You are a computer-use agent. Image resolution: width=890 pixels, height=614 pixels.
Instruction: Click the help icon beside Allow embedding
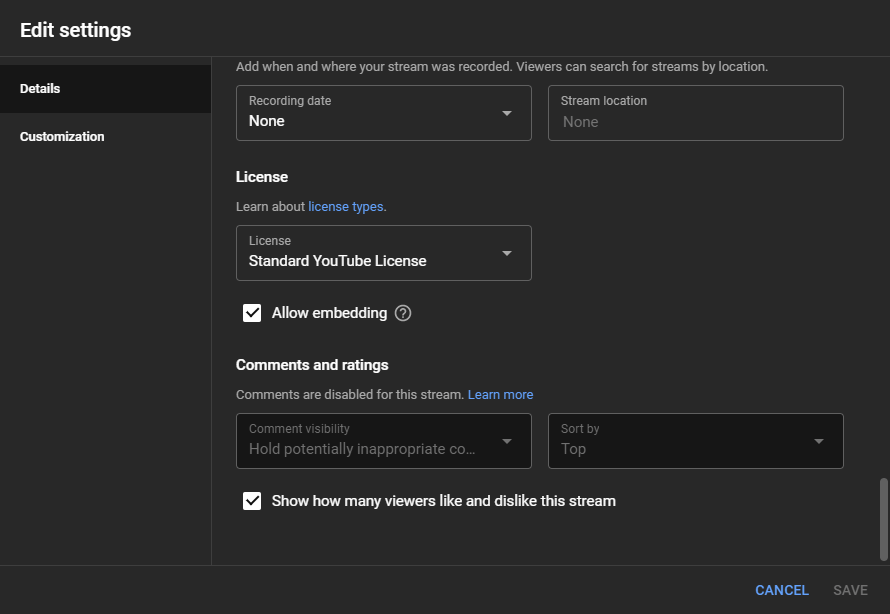(x=403, y=313)
